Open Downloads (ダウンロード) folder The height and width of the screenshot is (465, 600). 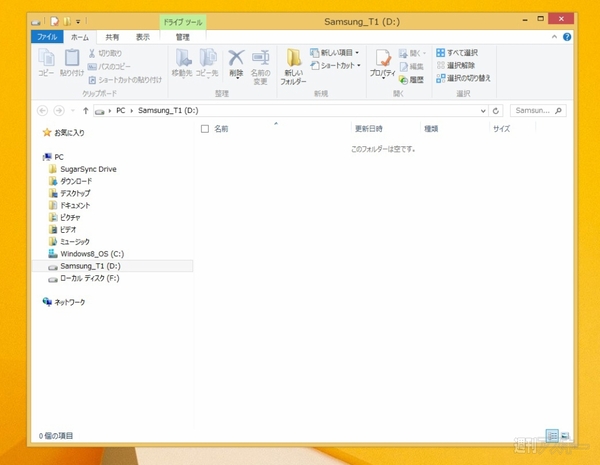point(71,181)
